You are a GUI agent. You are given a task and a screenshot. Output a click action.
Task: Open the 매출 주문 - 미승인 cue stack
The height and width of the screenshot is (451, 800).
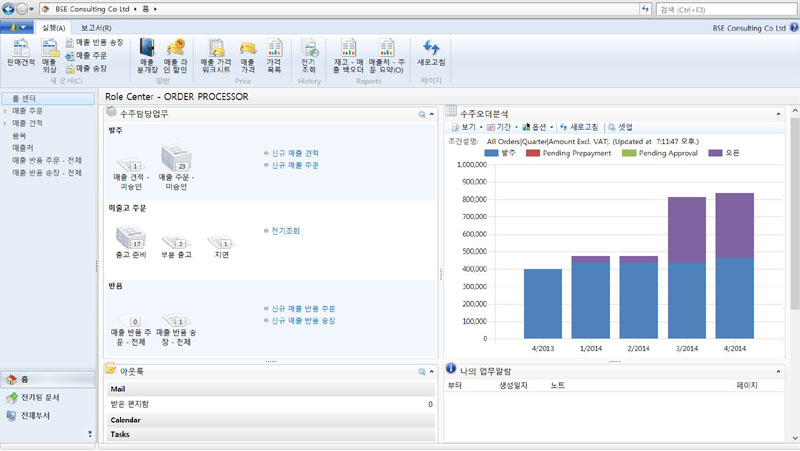(x=176, y=167)
